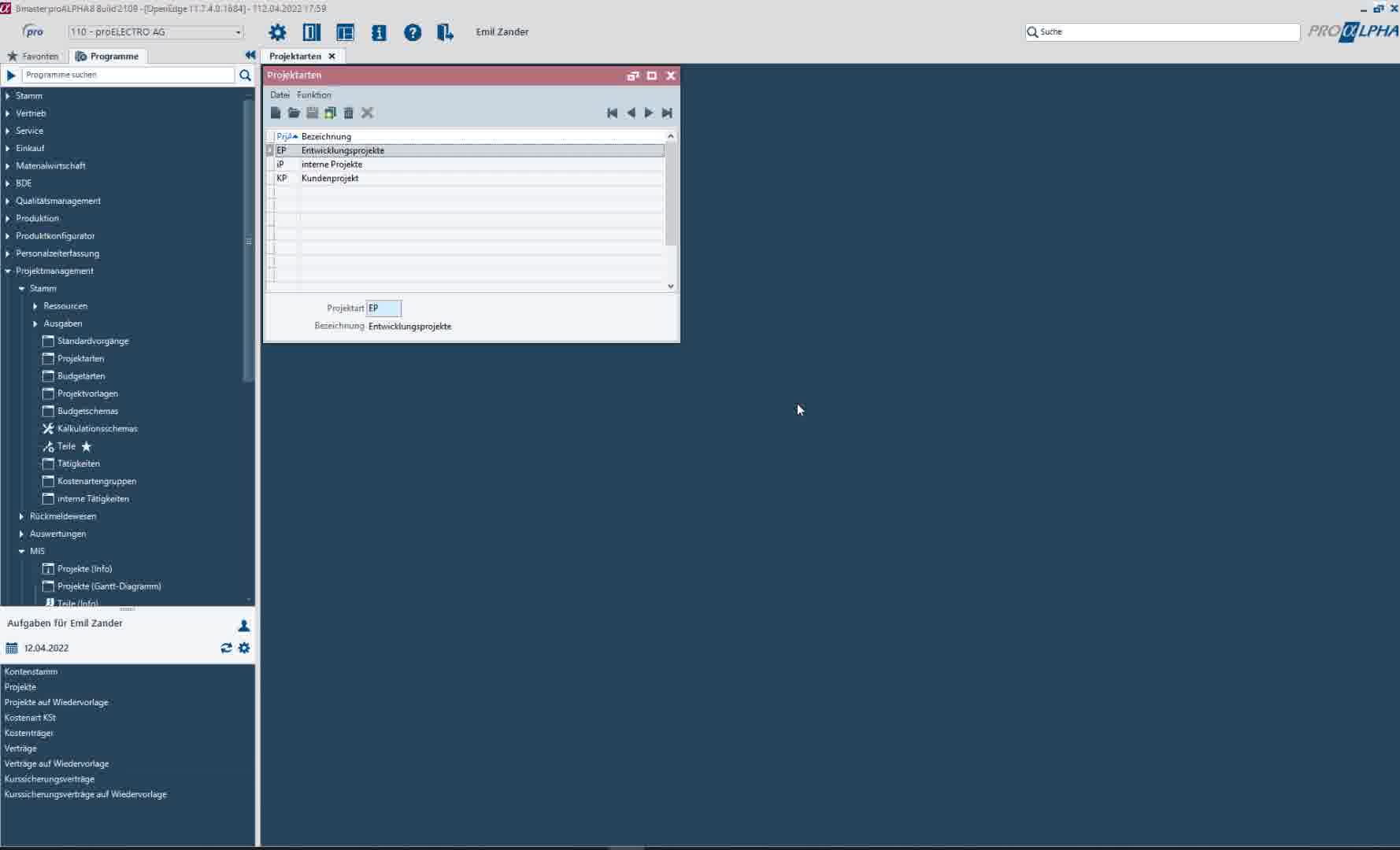
Task: Select the Projektarten document tab
Action: [x=295, y=56]
